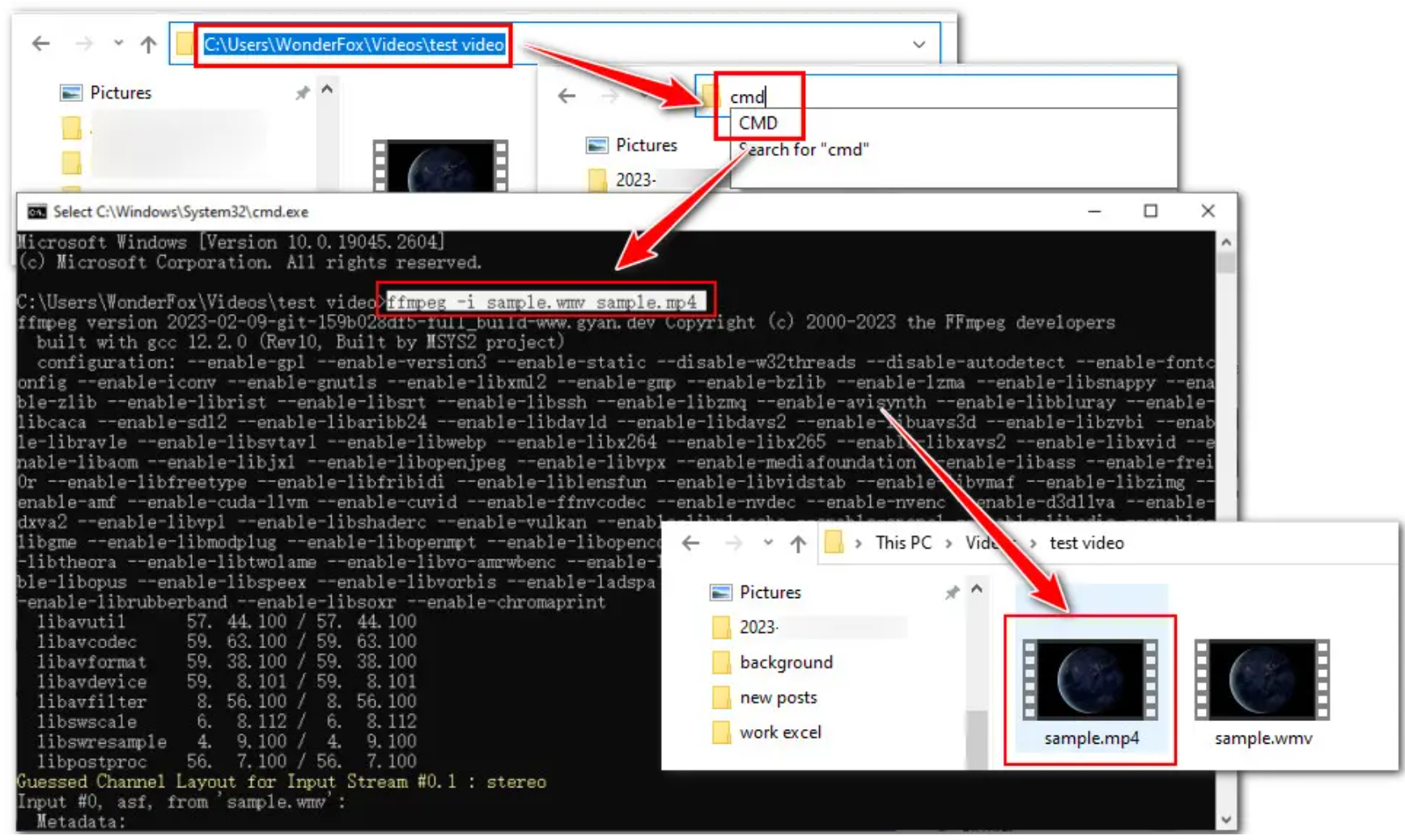The width and height of the screenshot is (1405, 840).
Task: Expand the chevron just before This PC breadcrumb
Action: 858,543
